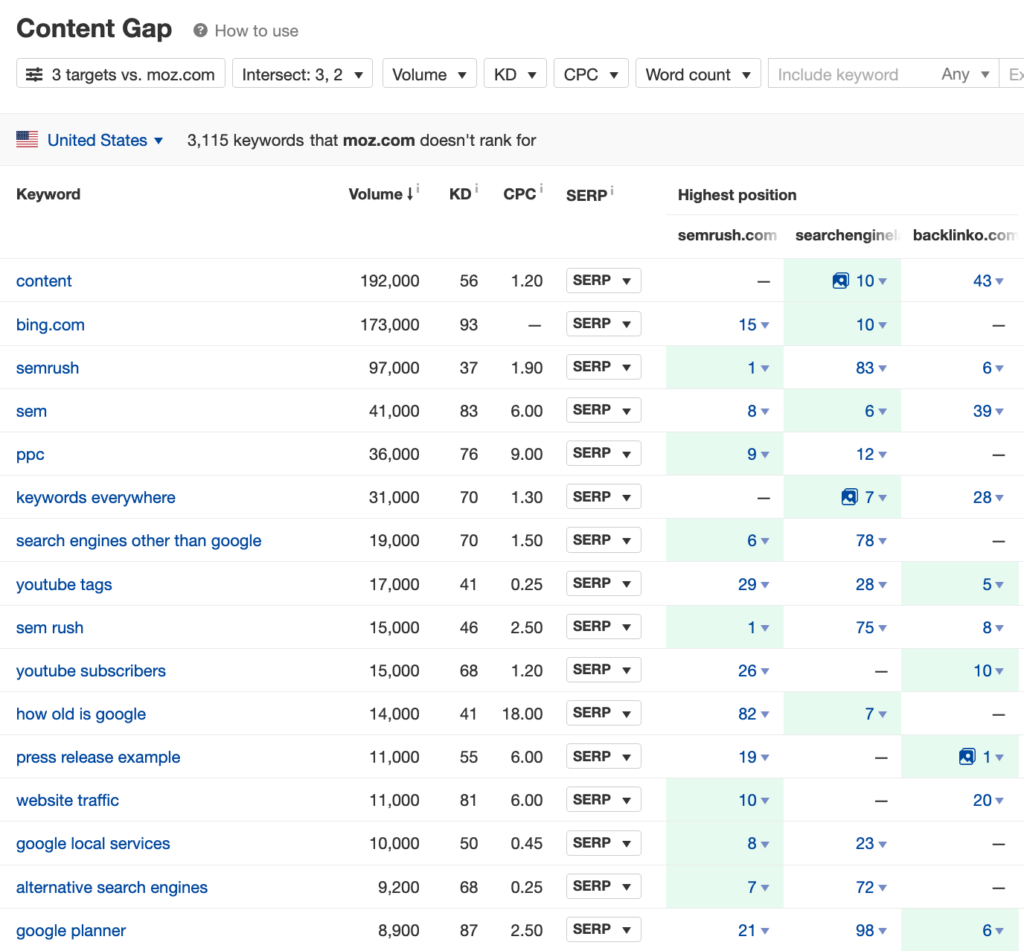Click semrush.com position 29 for youtube tags
Image resolution: width=1024 pixels, height=951 pixels.
coord(754,584)
